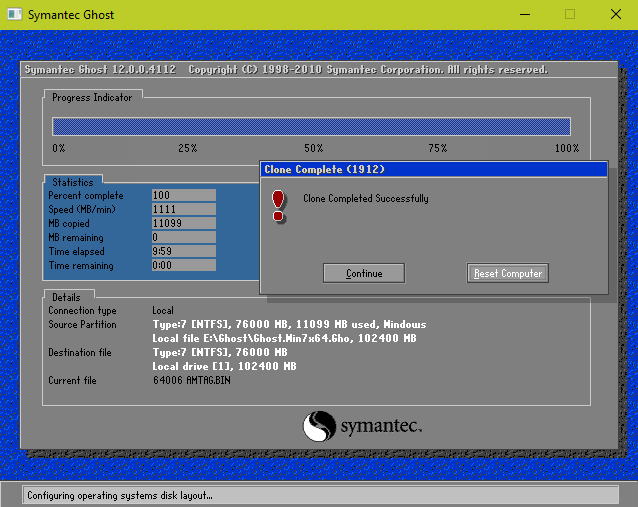
Task: Click the Symantec logo at the bottom
Action: pos(362,426)
